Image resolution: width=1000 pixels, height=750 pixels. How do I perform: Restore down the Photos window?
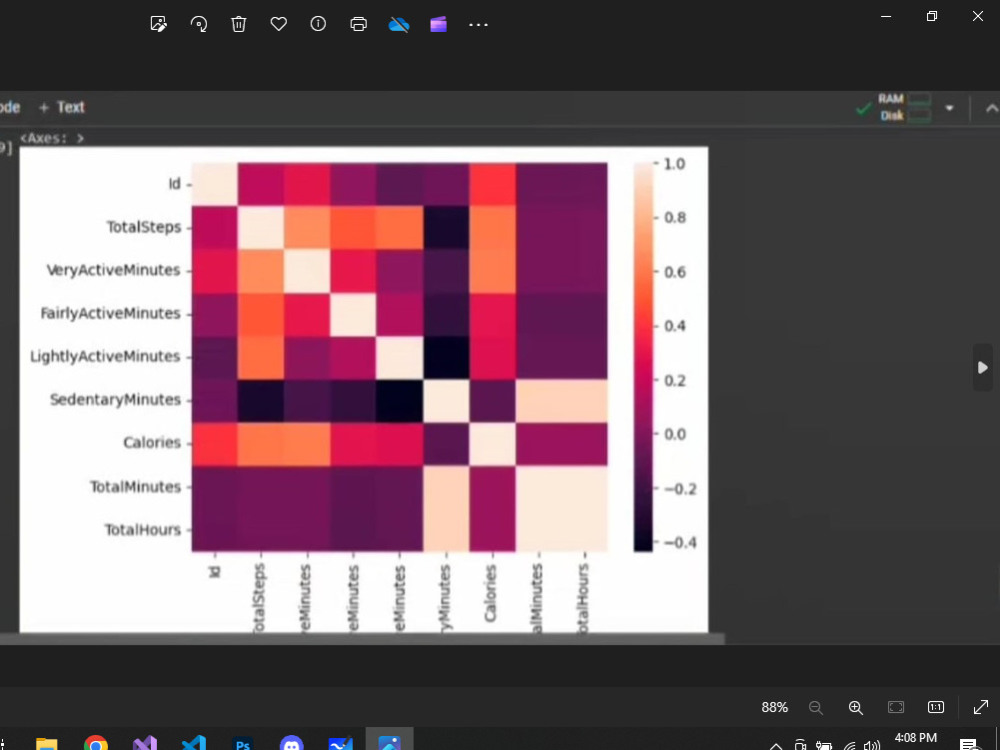[x=932, y=17]
